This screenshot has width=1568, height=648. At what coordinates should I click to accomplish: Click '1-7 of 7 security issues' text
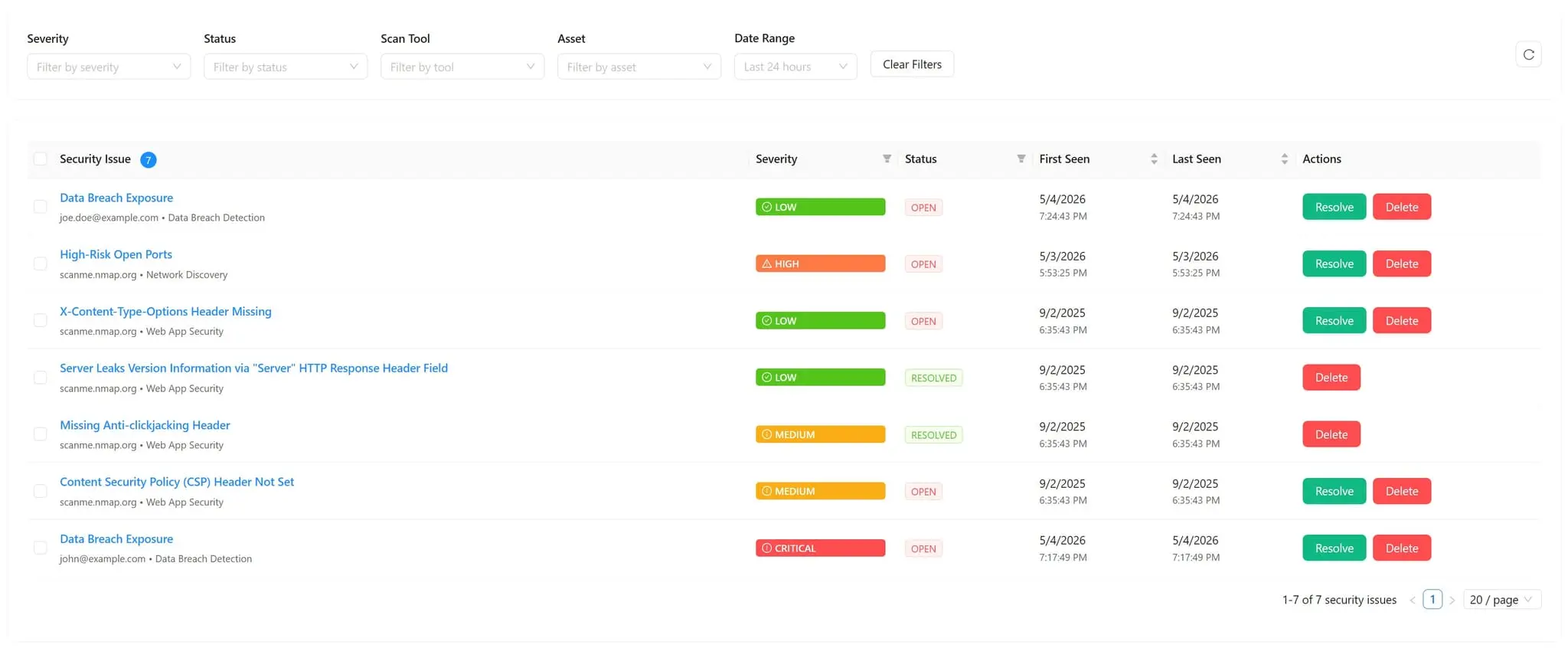click(x=1339, y=600)
